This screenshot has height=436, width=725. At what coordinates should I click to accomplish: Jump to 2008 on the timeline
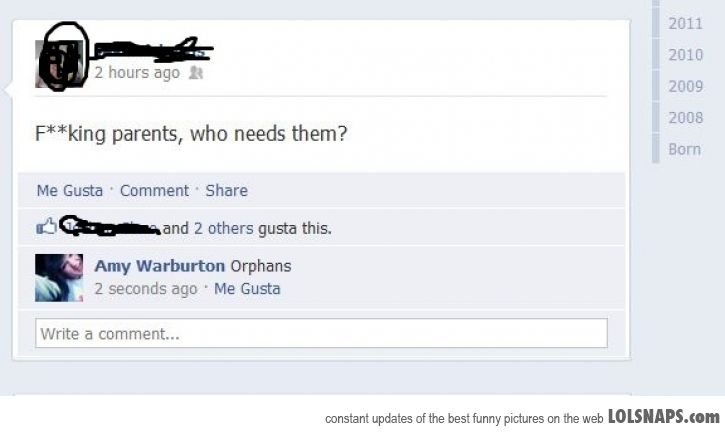click(x=685, y=118)
